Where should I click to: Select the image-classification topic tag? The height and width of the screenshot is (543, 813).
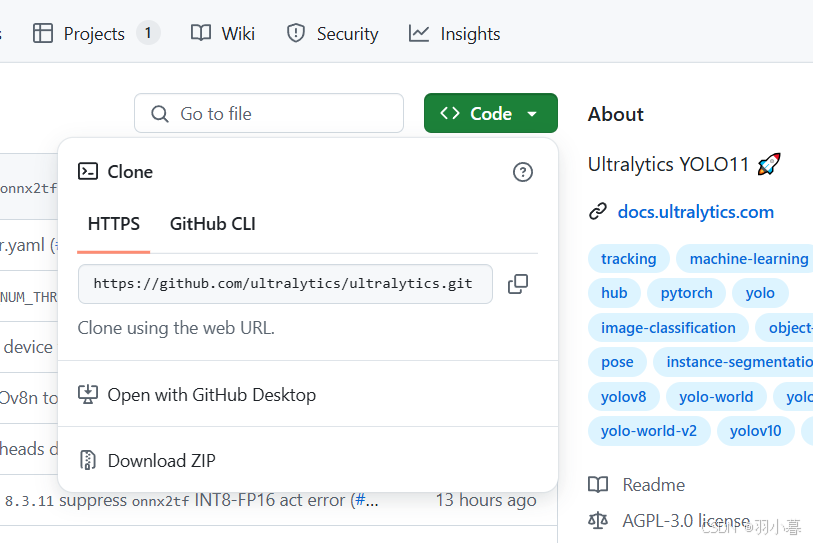[668, 328]
